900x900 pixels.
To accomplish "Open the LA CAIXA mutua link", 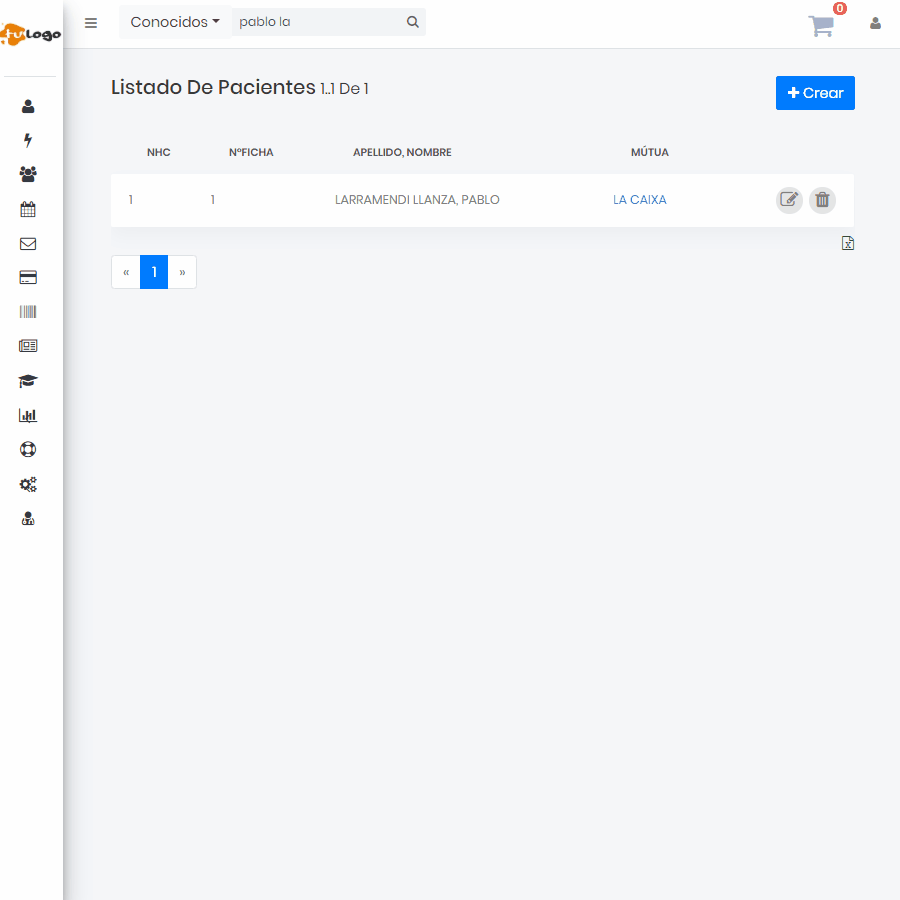I will pos(640,200).
